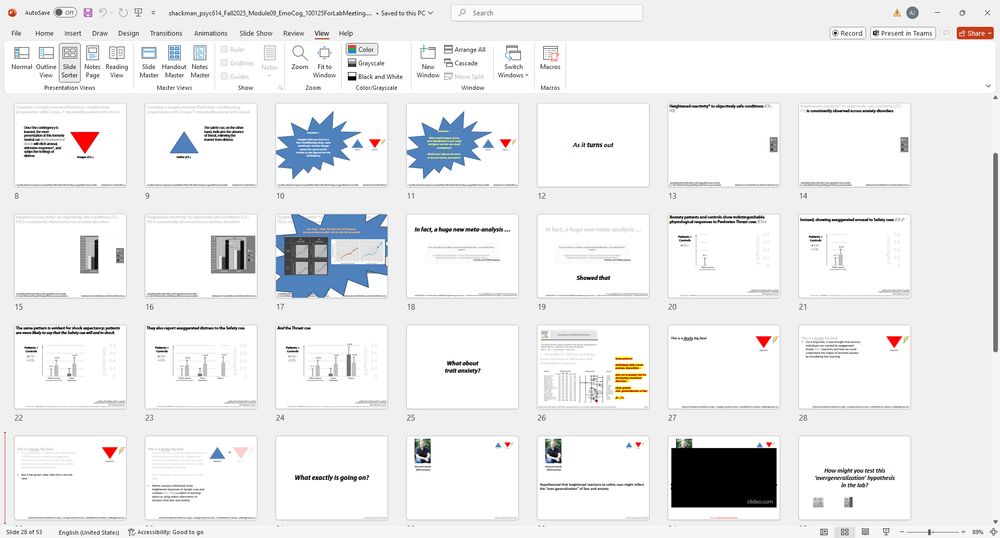Select slide 25 thumbnail "What about trait anxiety?"

(x=462, y=367)
